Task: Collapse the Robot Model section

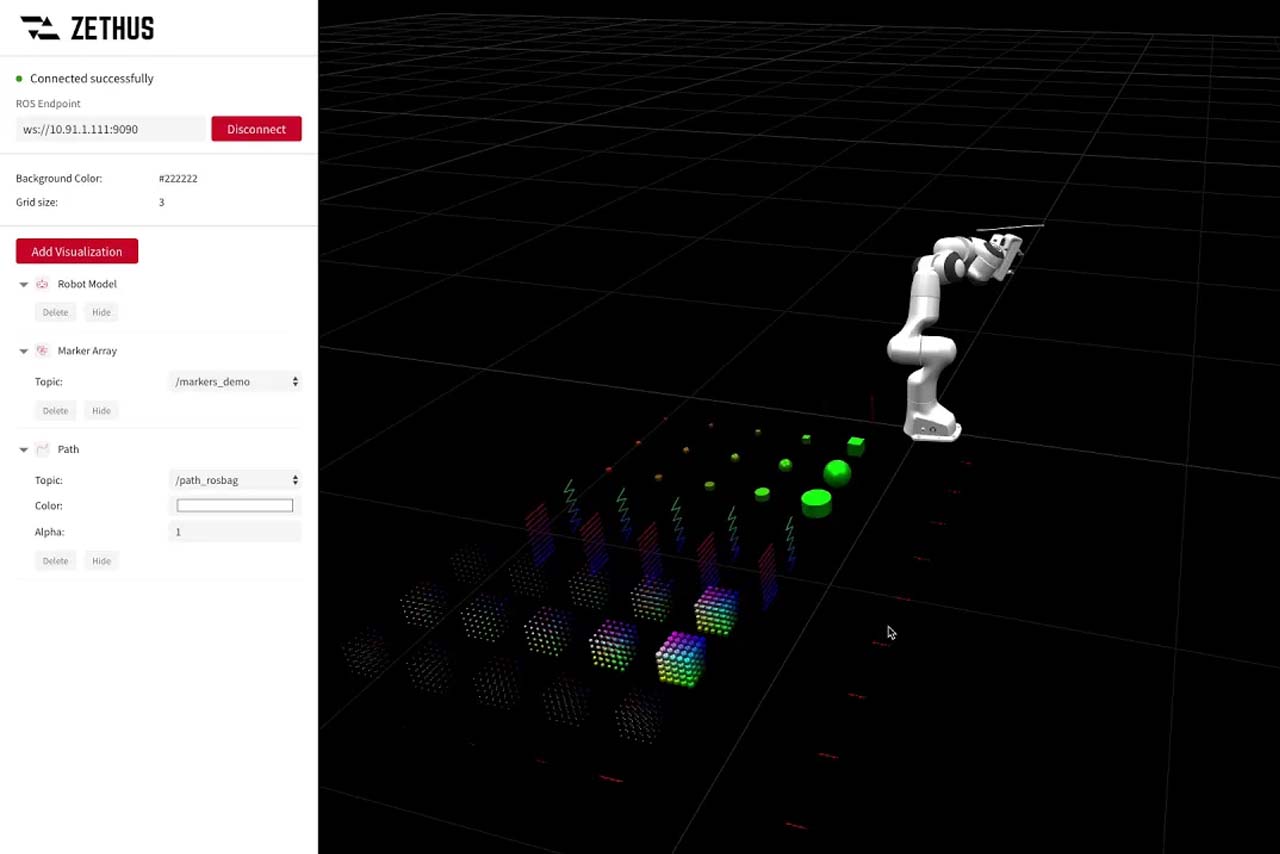Action: pyautogui.click(x=24, y=284)
